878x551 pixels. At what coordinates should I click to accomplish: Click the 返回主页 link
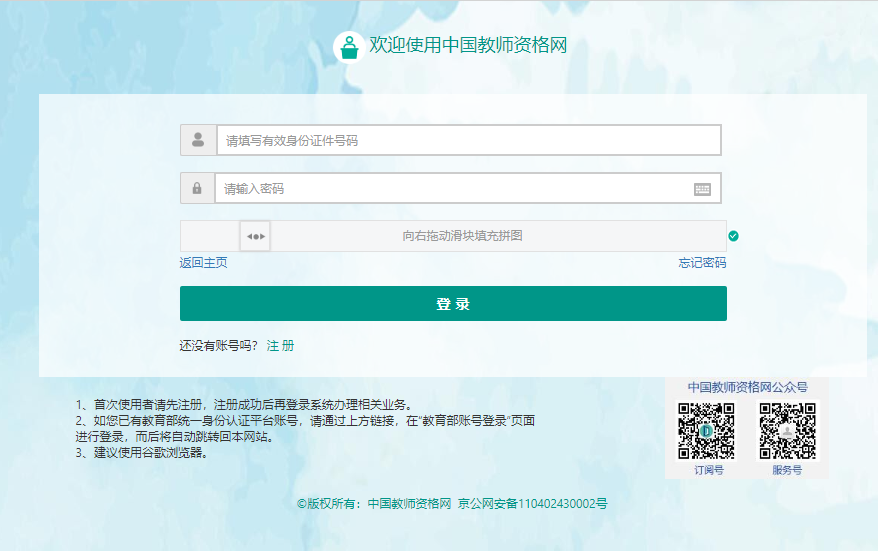coord(203,263)
